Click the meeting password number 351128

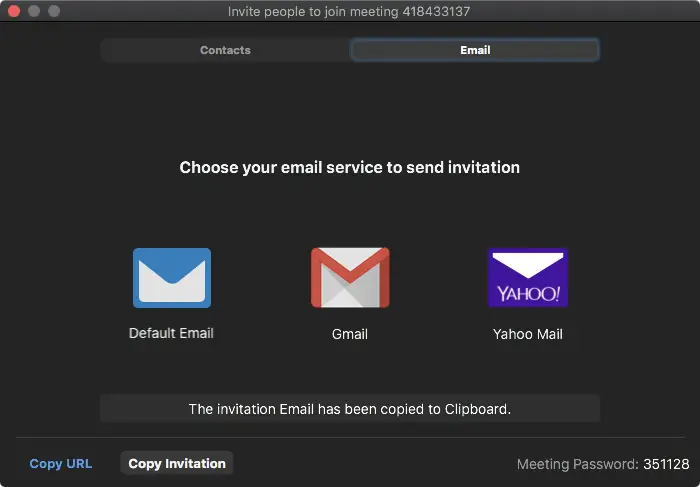pos(666,464)
